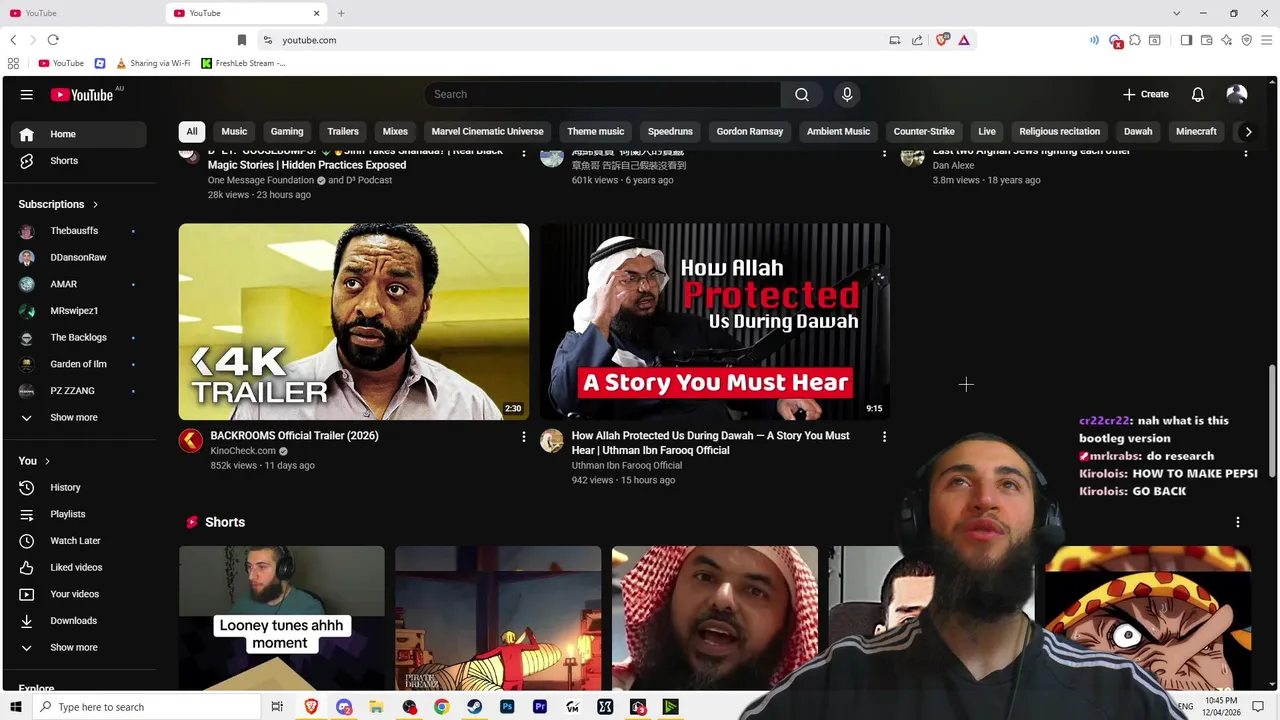Open Windows Start menu

point(15,707)
